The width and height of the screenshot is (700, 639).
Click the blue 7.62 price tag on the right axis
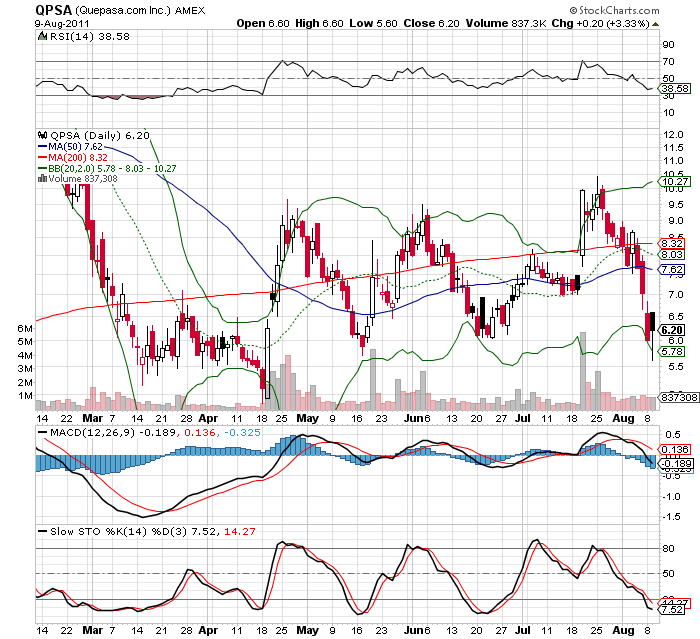point(671,269)
